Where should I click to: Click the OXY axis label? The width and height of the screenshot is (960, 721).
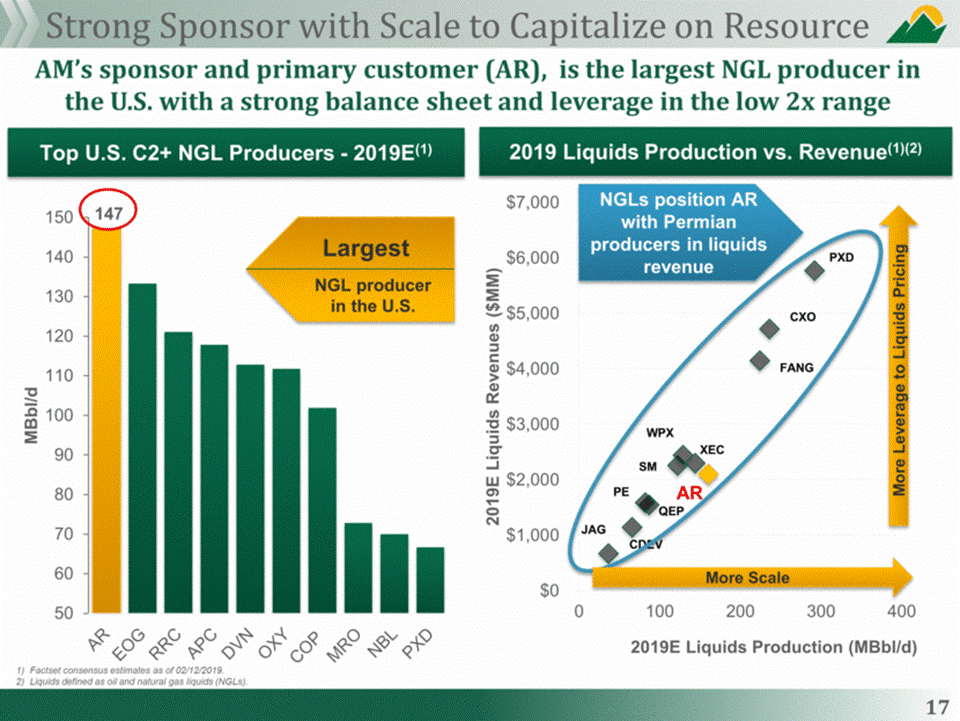coord(273,643)
